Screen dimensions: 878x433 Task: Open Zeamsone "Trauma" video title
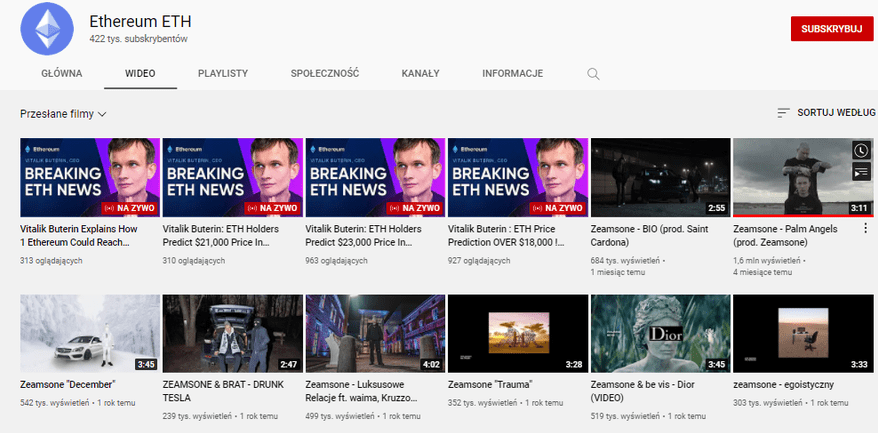pyautogui.click(x=490, y=385)
